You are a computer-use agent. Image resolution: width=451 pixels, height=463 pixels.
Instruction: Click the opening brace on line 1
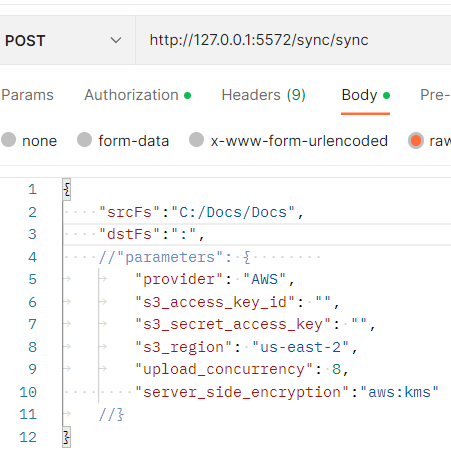click(67, 190)
